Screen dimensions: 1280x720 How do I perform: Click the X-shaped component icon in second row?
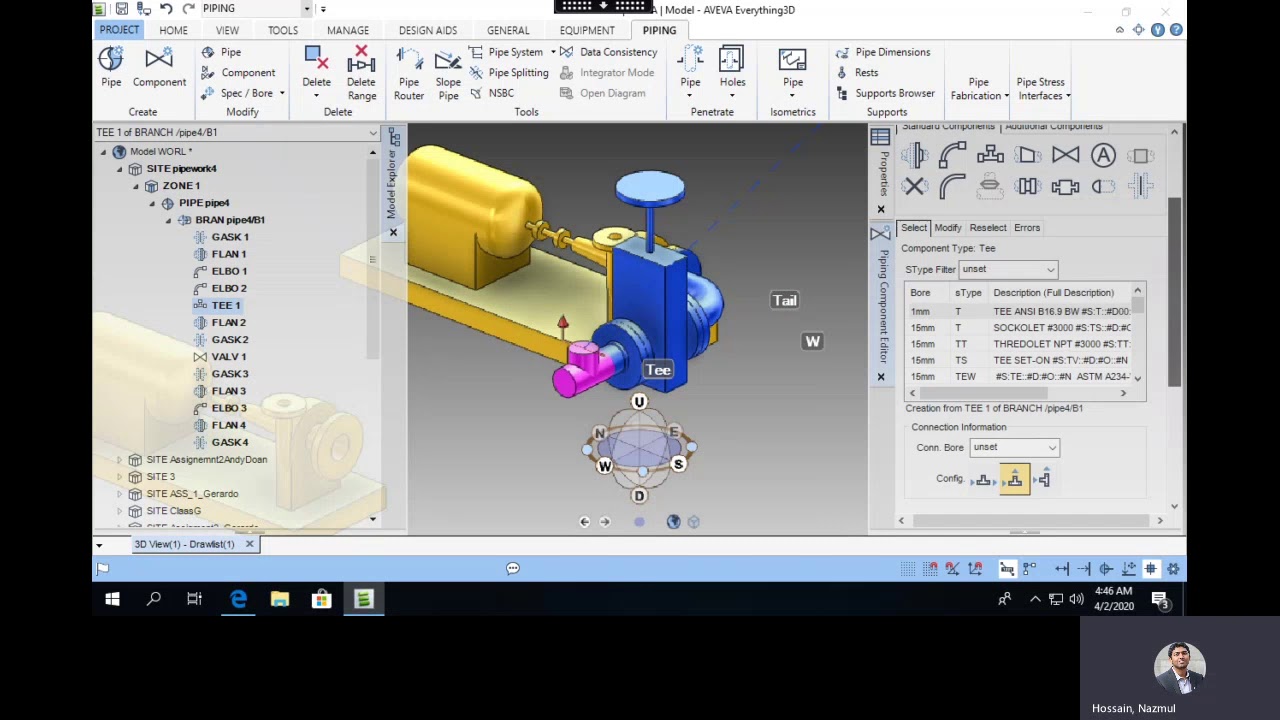[914, 186]
